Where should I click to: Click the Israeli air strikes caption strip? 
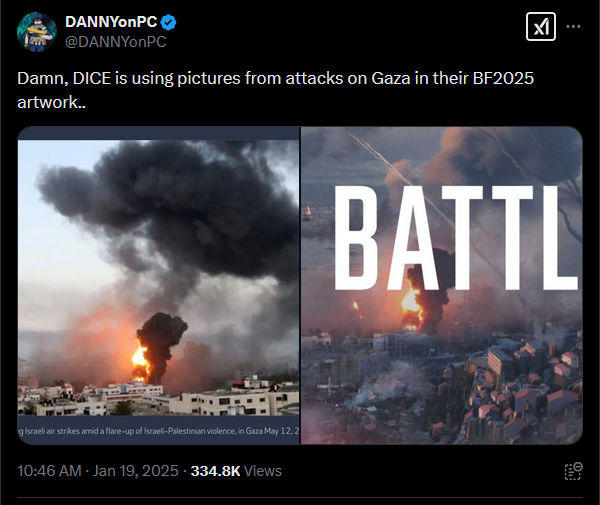coord(158,431)
